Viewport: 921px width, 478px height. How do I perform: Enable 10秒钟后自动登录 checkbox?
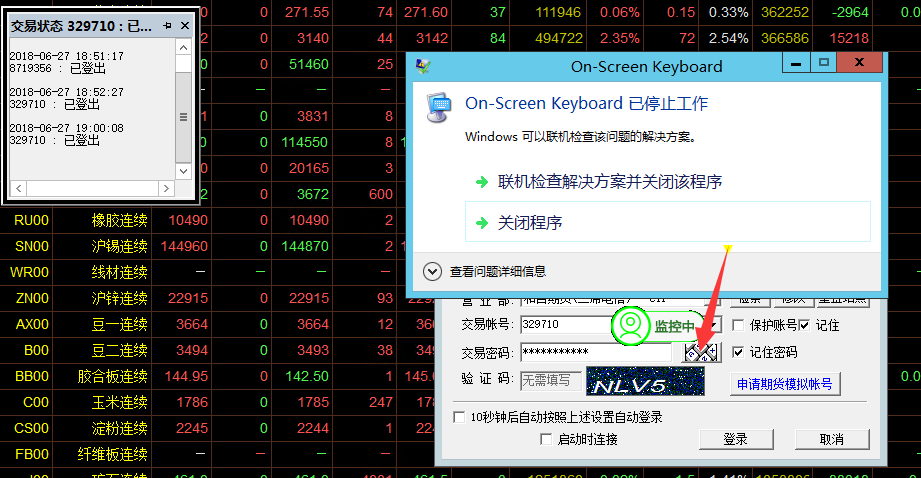click(x=459, y=418)
